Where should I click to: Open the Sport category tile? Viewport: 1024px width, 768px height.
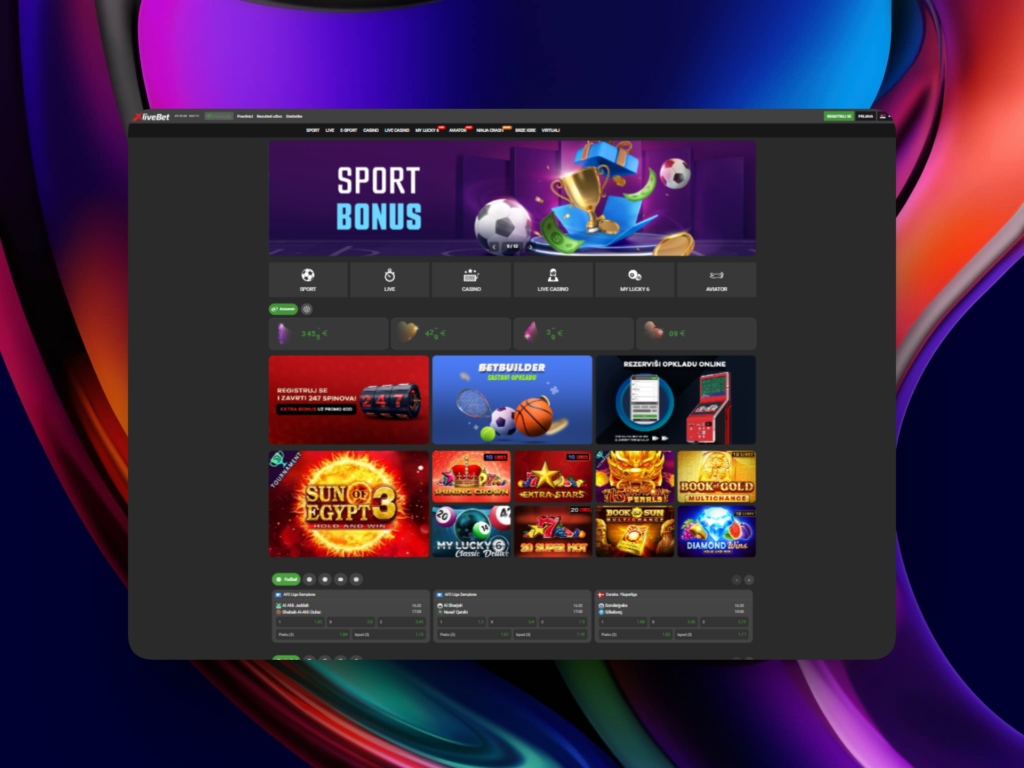308,280
